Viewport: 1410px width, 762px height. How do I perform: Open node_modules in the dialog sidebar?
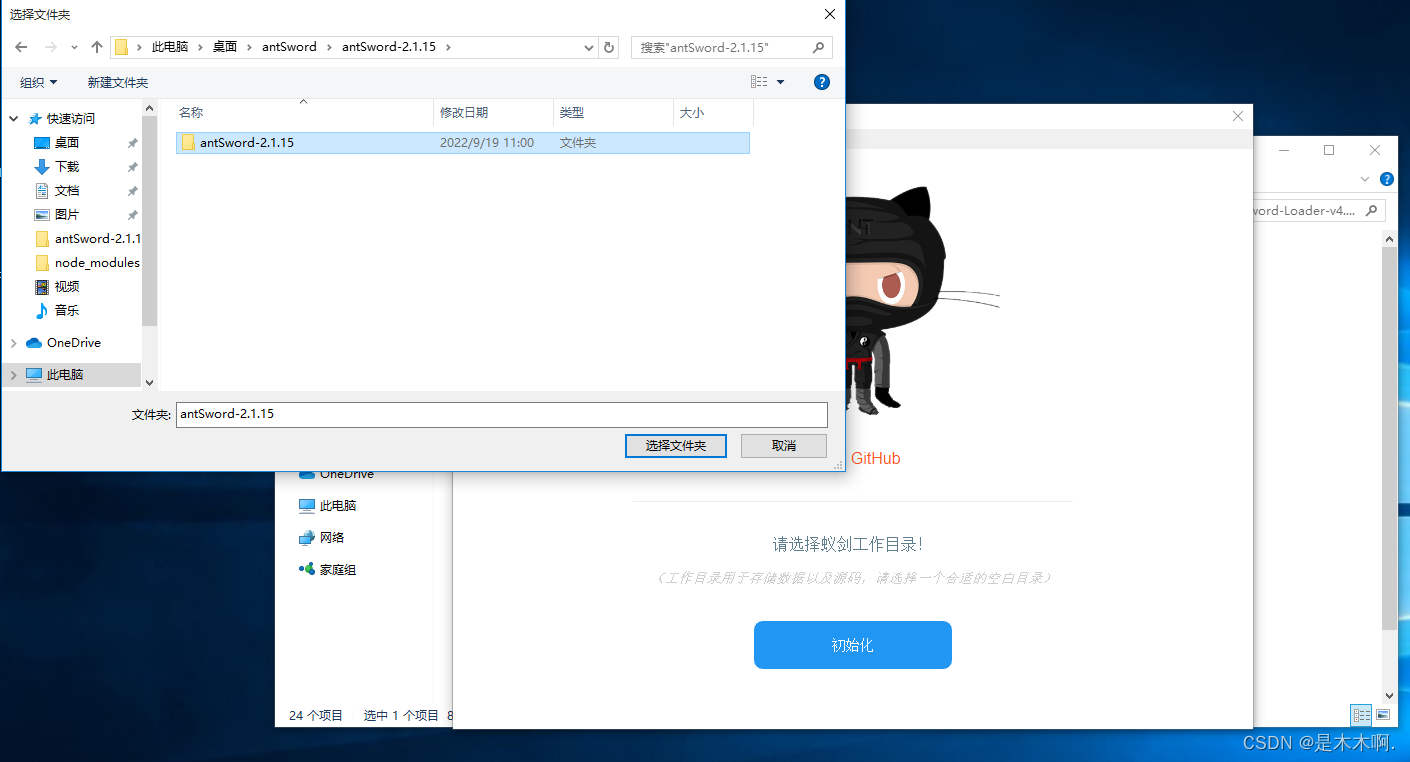click(97, 263)
